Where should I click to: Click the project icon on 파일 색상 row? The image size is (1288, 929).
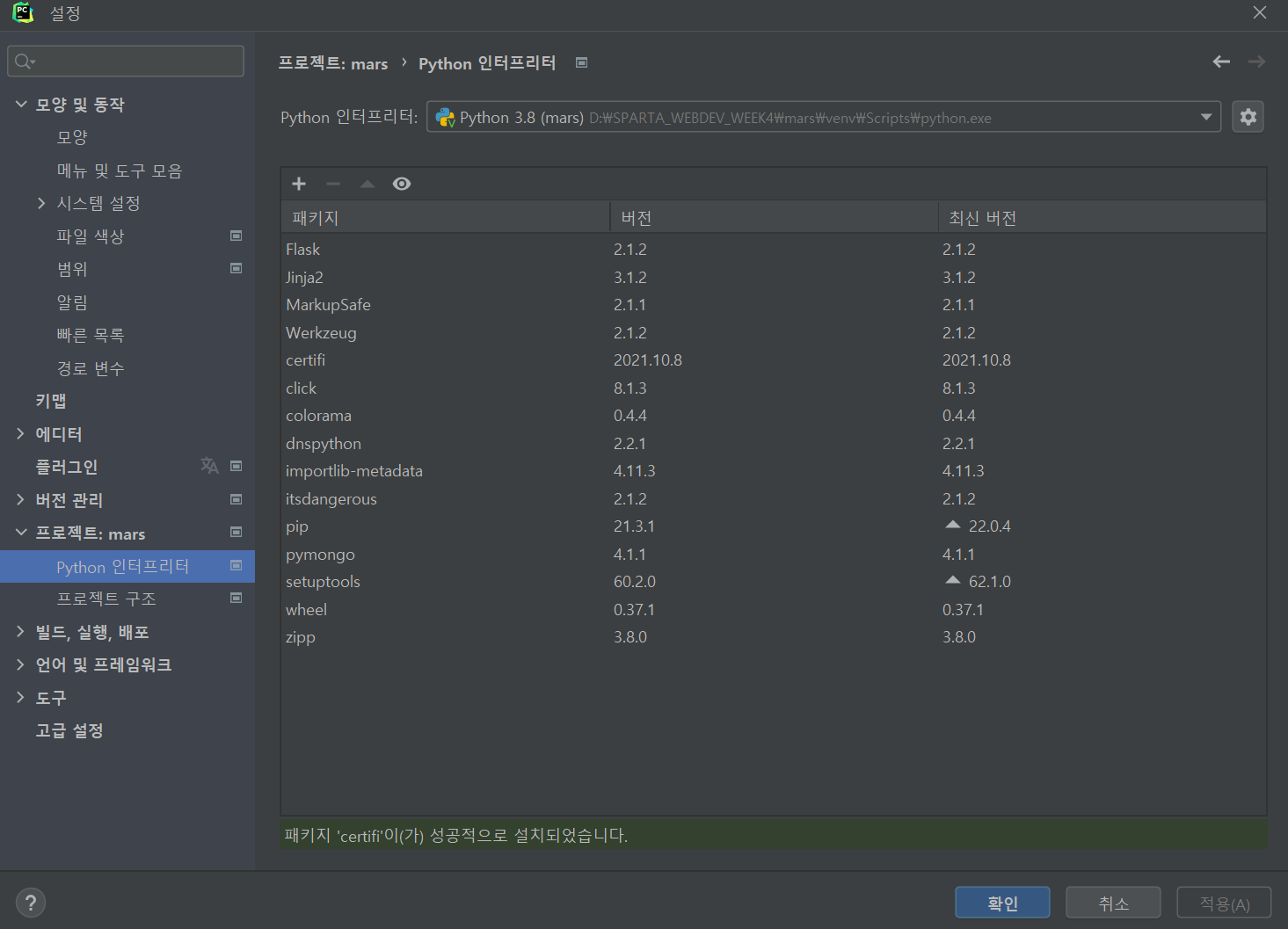point(236,236)
